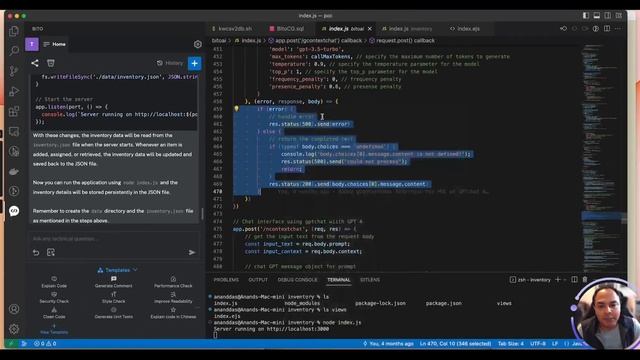Share the Bito chat conversation
Screen dimensions: 640x360
tap(35, 63)
